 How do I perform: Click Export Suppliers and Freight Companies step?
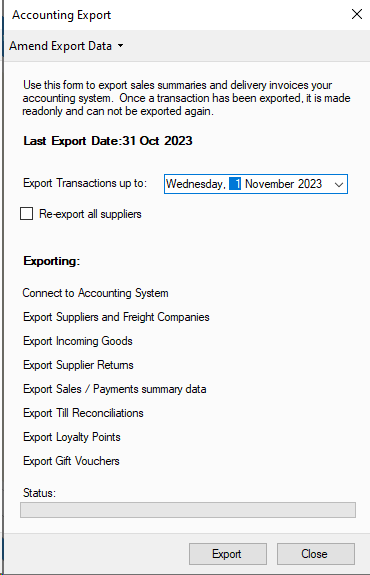116,317
